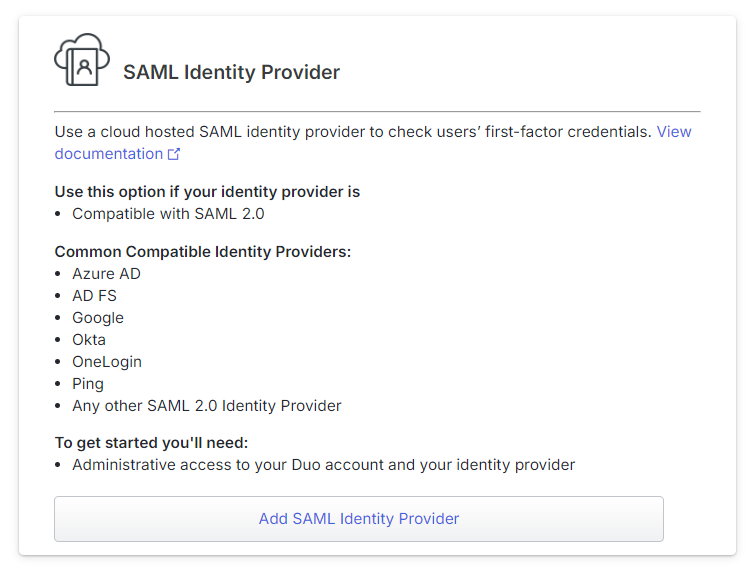Click the cloud address book icon
Image resolution: width=754 pixels, height=572 pixels.
coord(82,60)
